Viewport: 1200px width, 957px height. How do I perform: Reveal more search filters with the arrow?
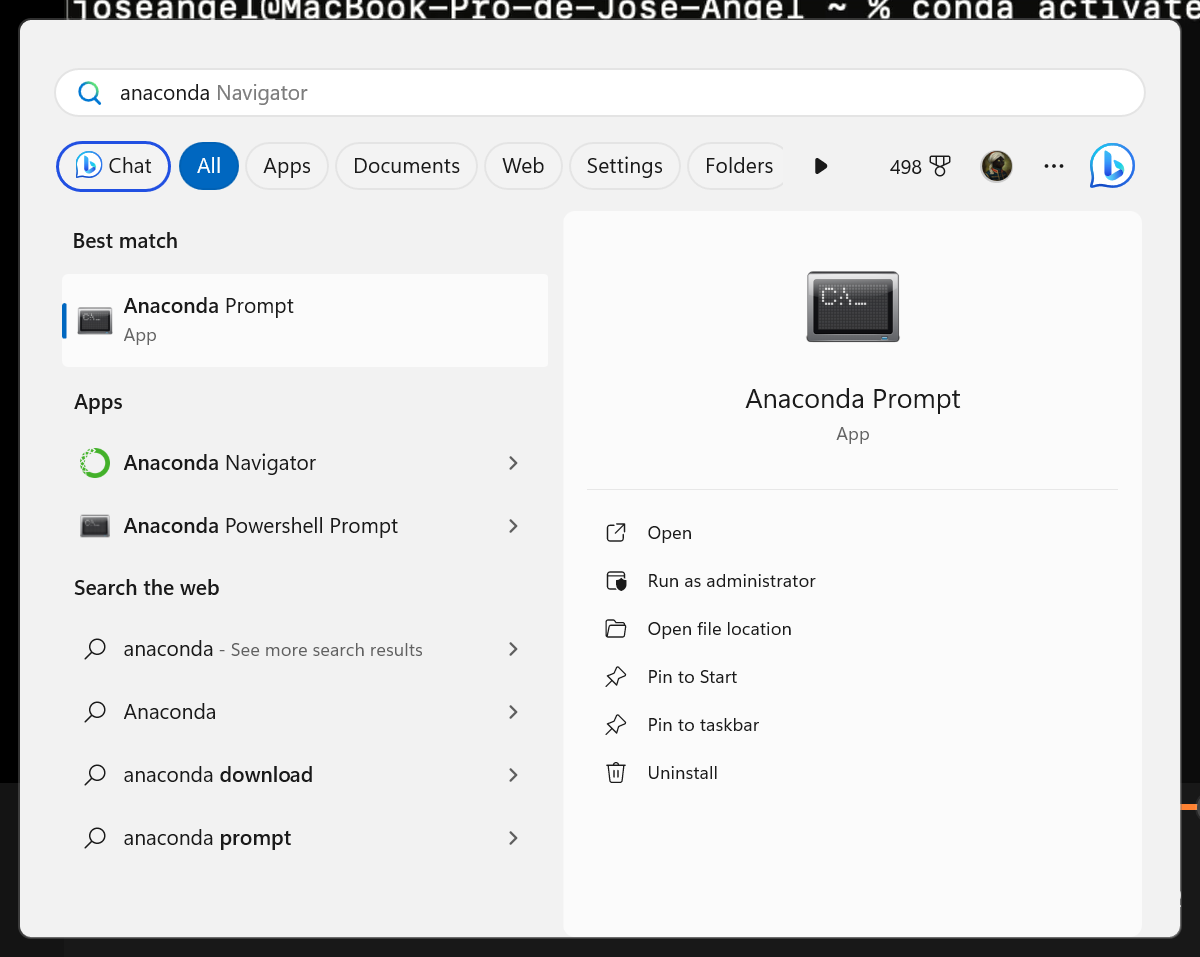[x=821, y=166]
